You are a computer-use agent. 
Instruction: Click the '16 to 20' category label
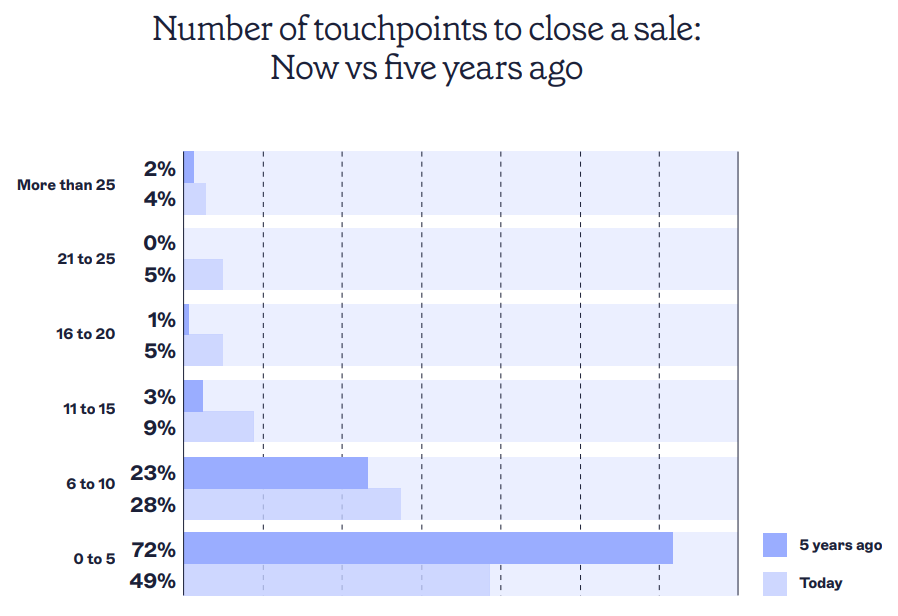(85, 334)
